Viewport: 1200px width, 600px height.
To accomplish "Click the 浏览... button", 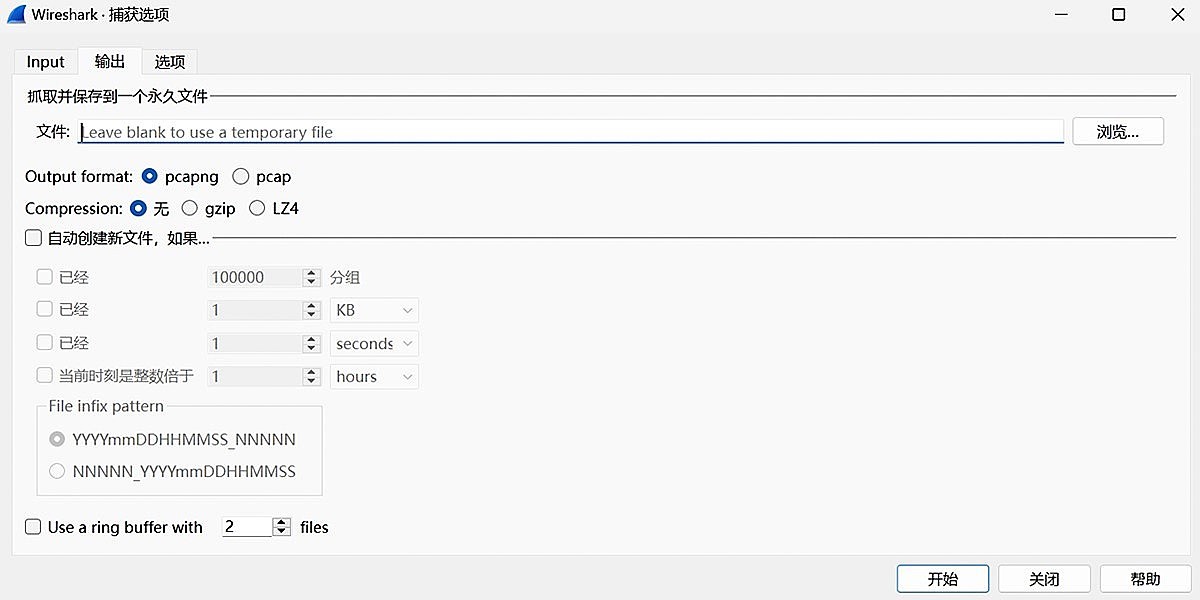I will click(x=1117, y=131).
